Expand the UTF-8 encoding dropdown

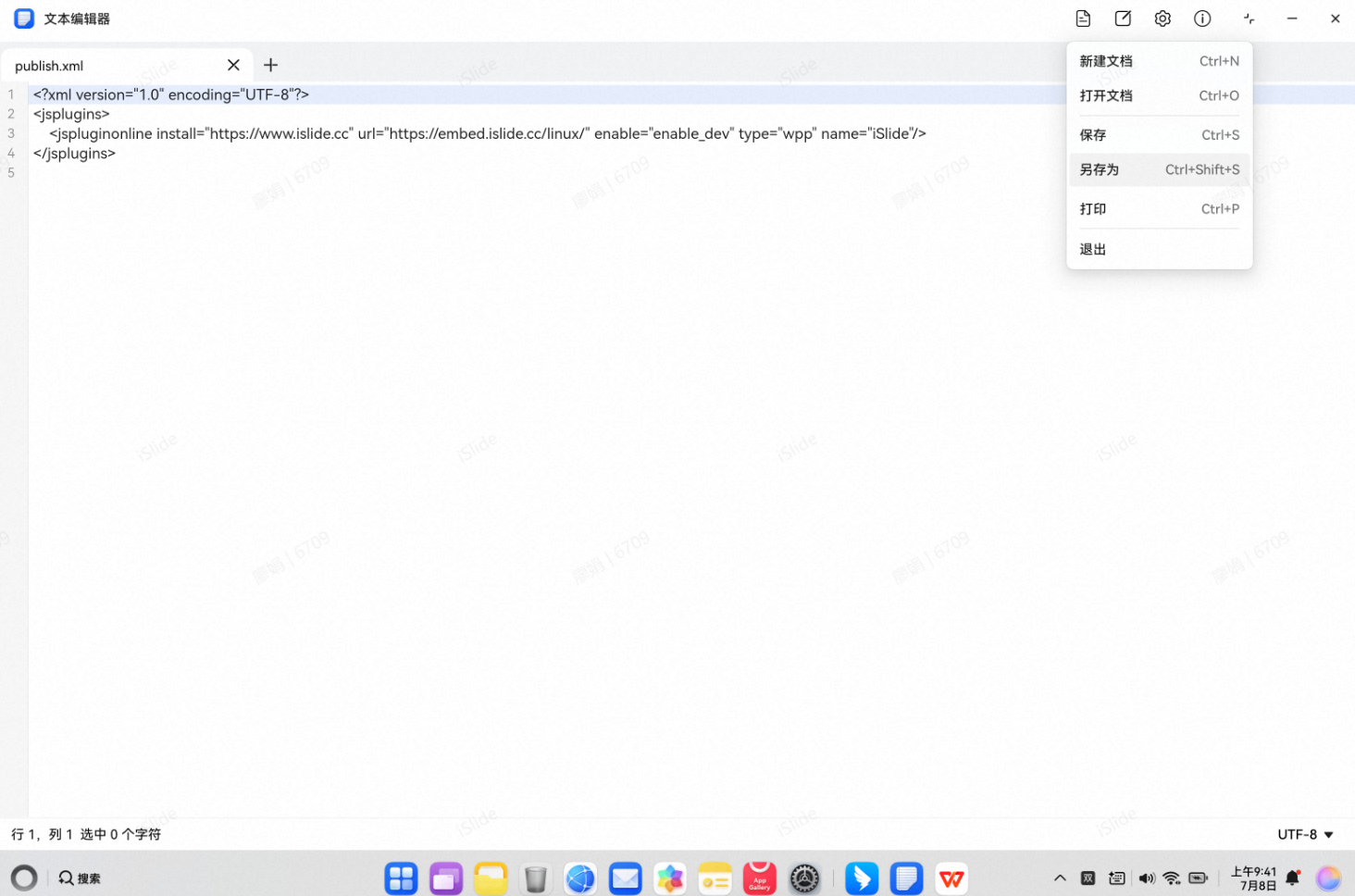point(1305,834)
